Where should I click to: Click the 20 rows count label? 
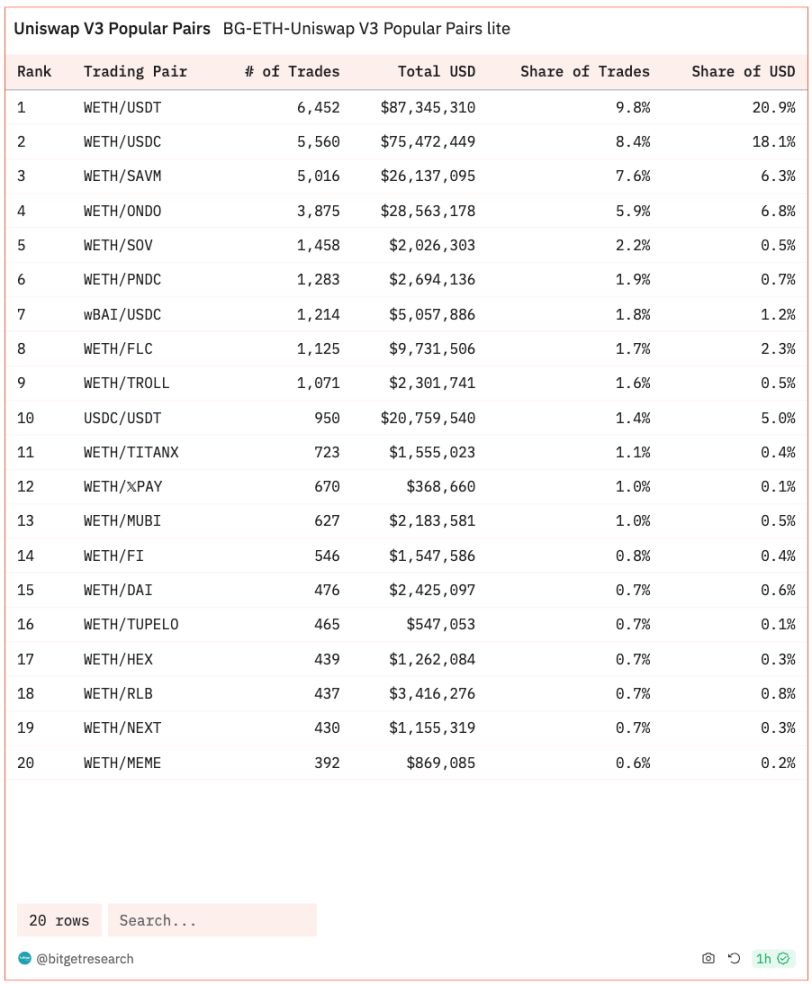tap(59, 920)
